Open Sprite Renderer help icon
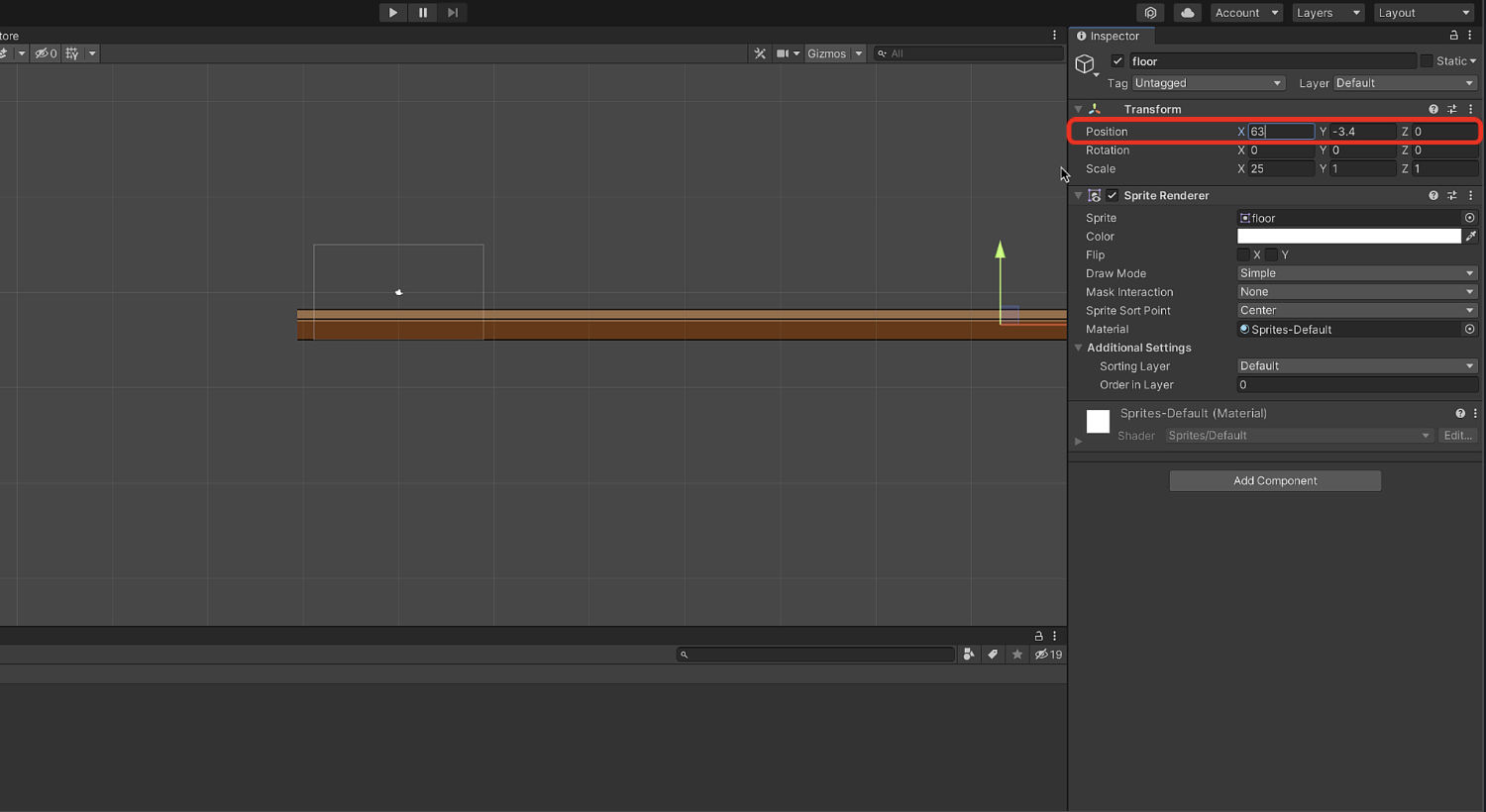 point(1433,196)
